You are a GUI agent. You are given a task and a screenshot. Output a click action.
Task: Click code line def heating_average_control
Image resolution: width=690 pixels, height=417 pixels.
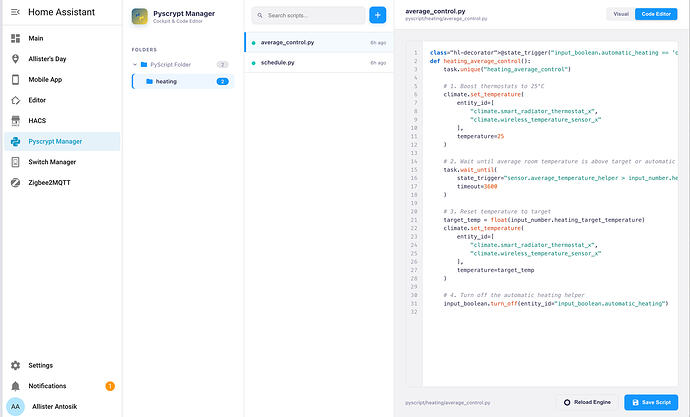click(x=480, y=61)
